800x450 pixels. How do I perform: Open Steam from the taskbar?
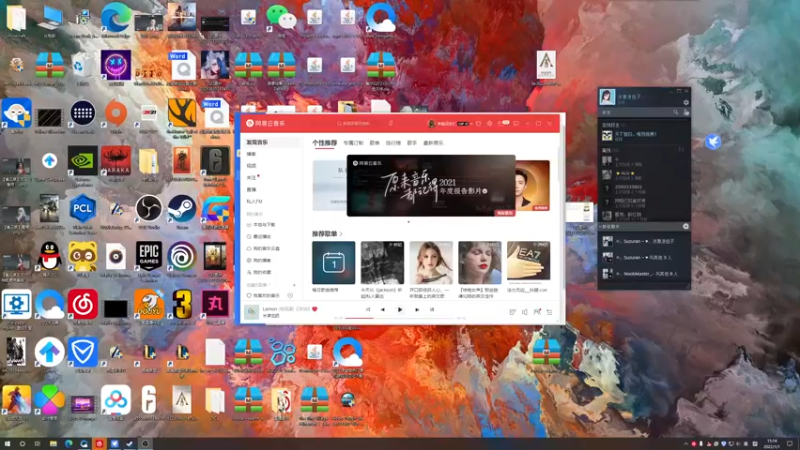click(x=130, y=444)
